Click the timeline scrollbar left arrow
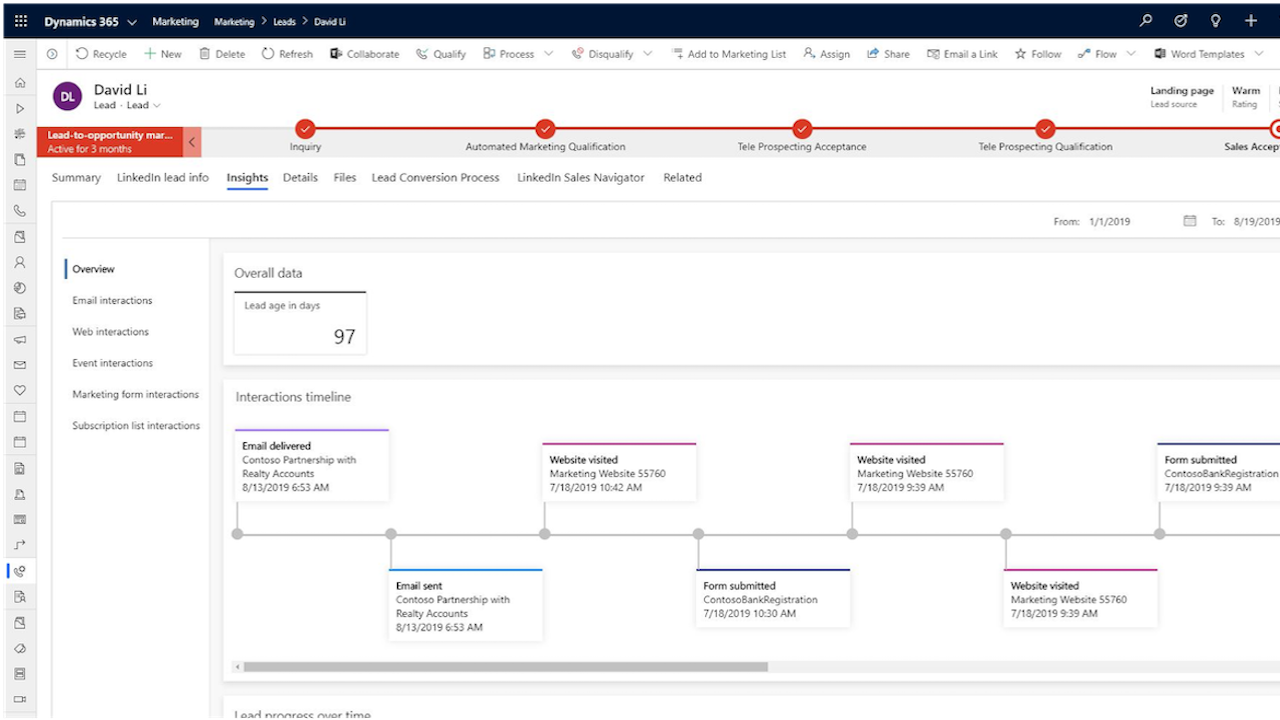The width and height of the screenshot is (1280, 720). [x=237, y=667]
